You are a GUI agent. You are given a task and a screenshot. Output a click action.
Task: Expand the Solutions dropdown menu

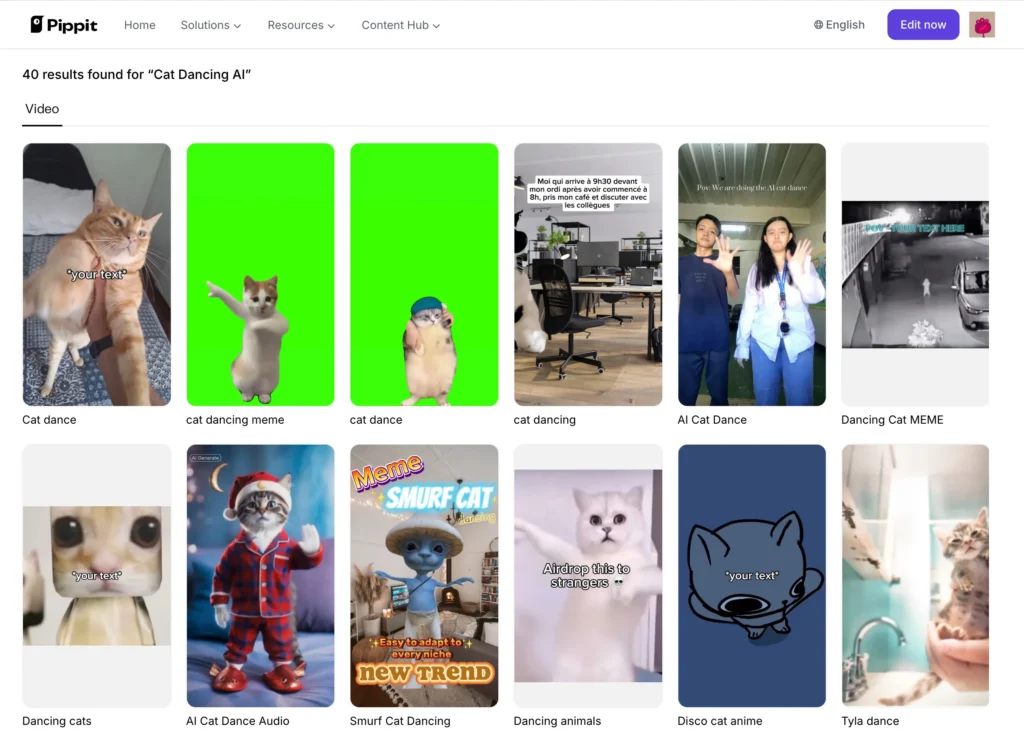210,25
